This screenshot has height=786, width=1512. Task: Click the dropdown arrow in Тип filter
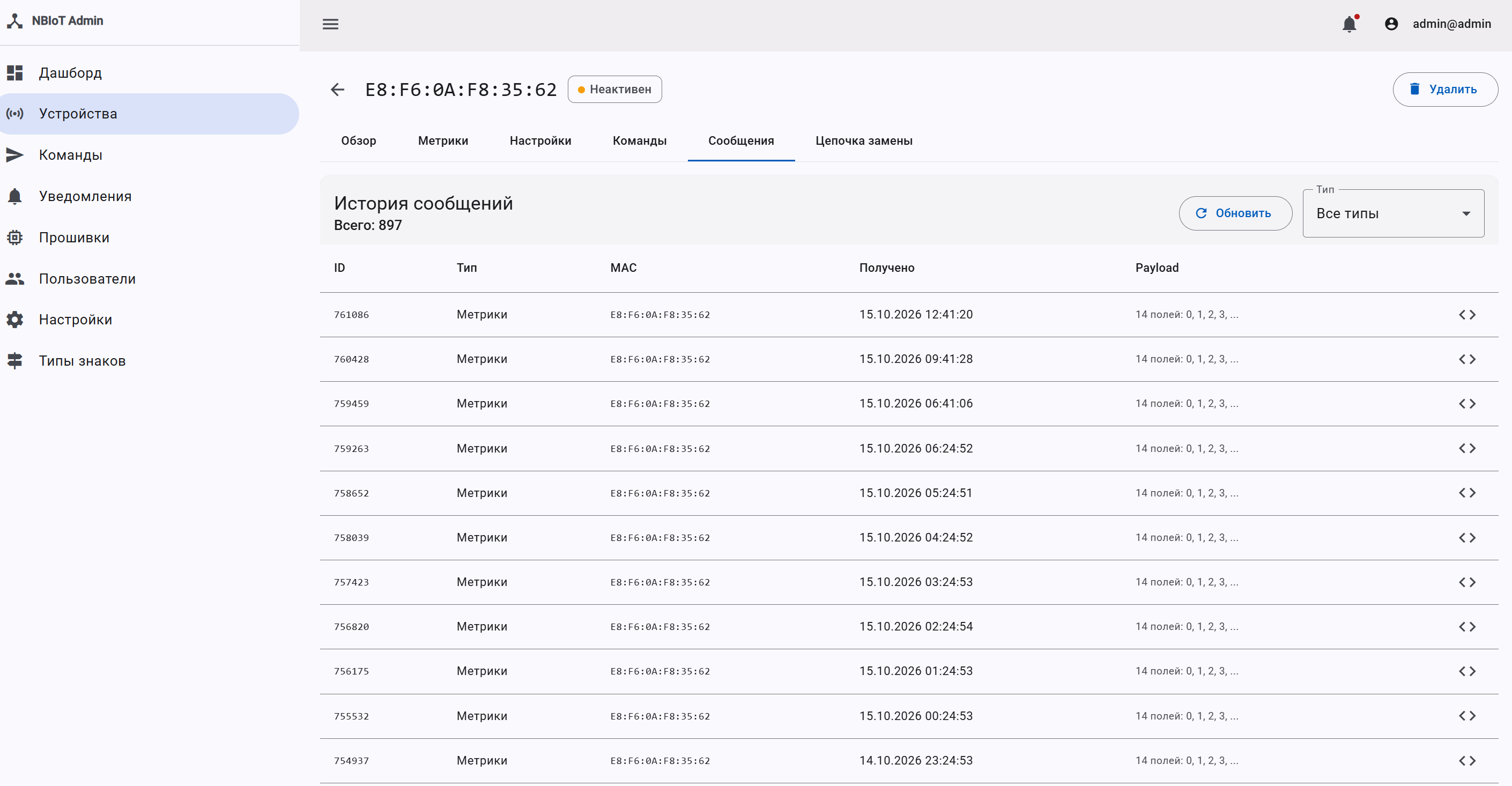[1466, 214]
